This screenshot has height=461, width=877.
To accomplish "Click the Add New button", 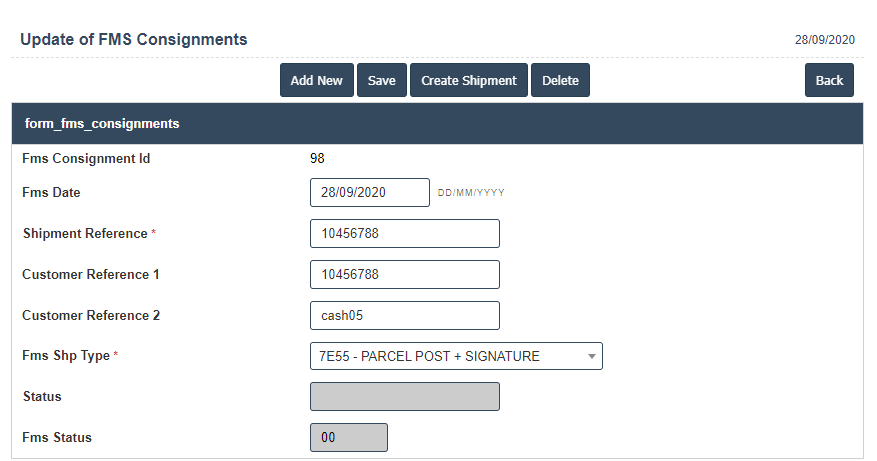I will pos(316,81).
